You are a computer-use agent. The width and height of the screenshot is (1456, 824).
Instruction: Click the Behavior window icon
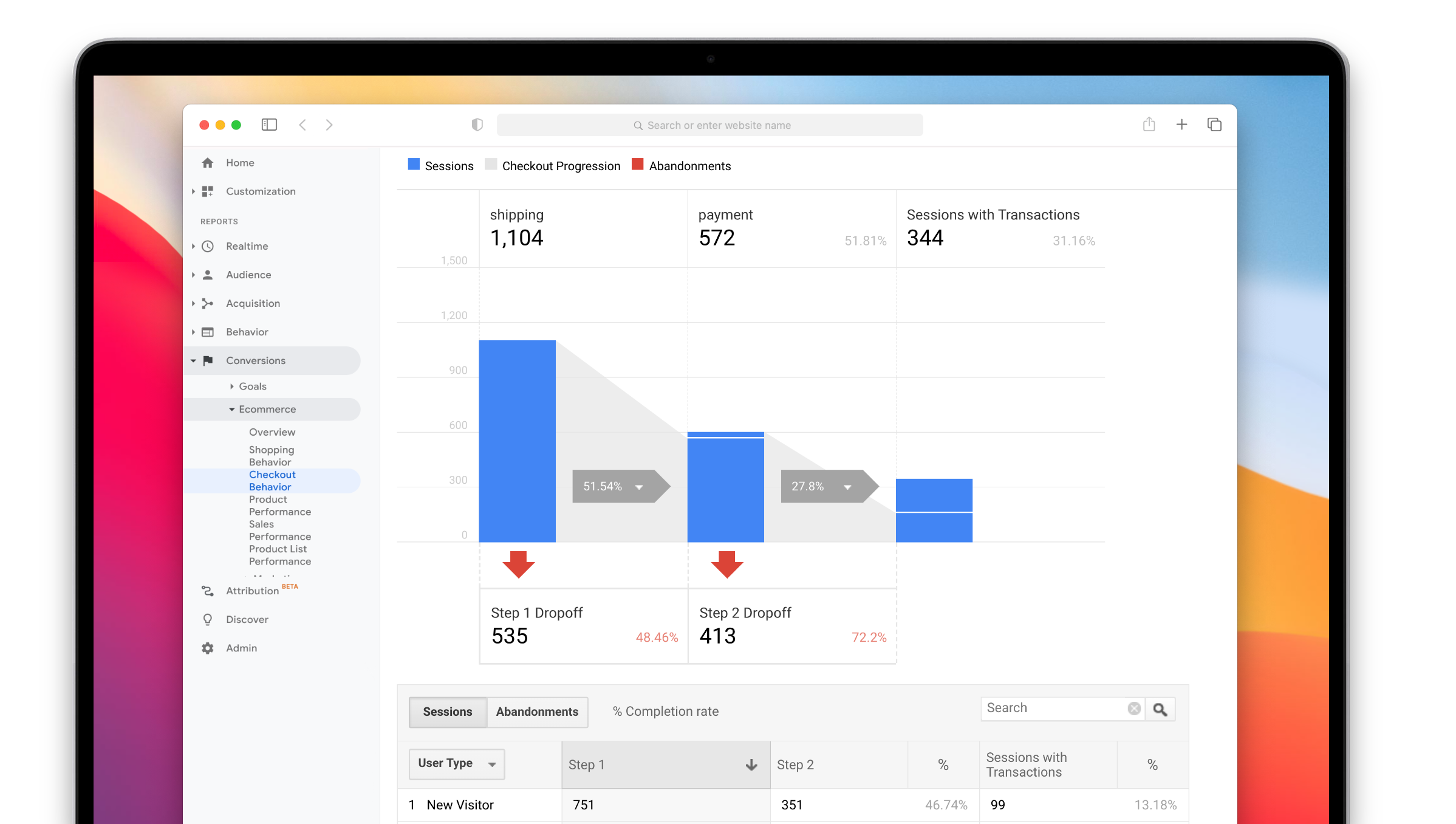click(x=208, y=332)
